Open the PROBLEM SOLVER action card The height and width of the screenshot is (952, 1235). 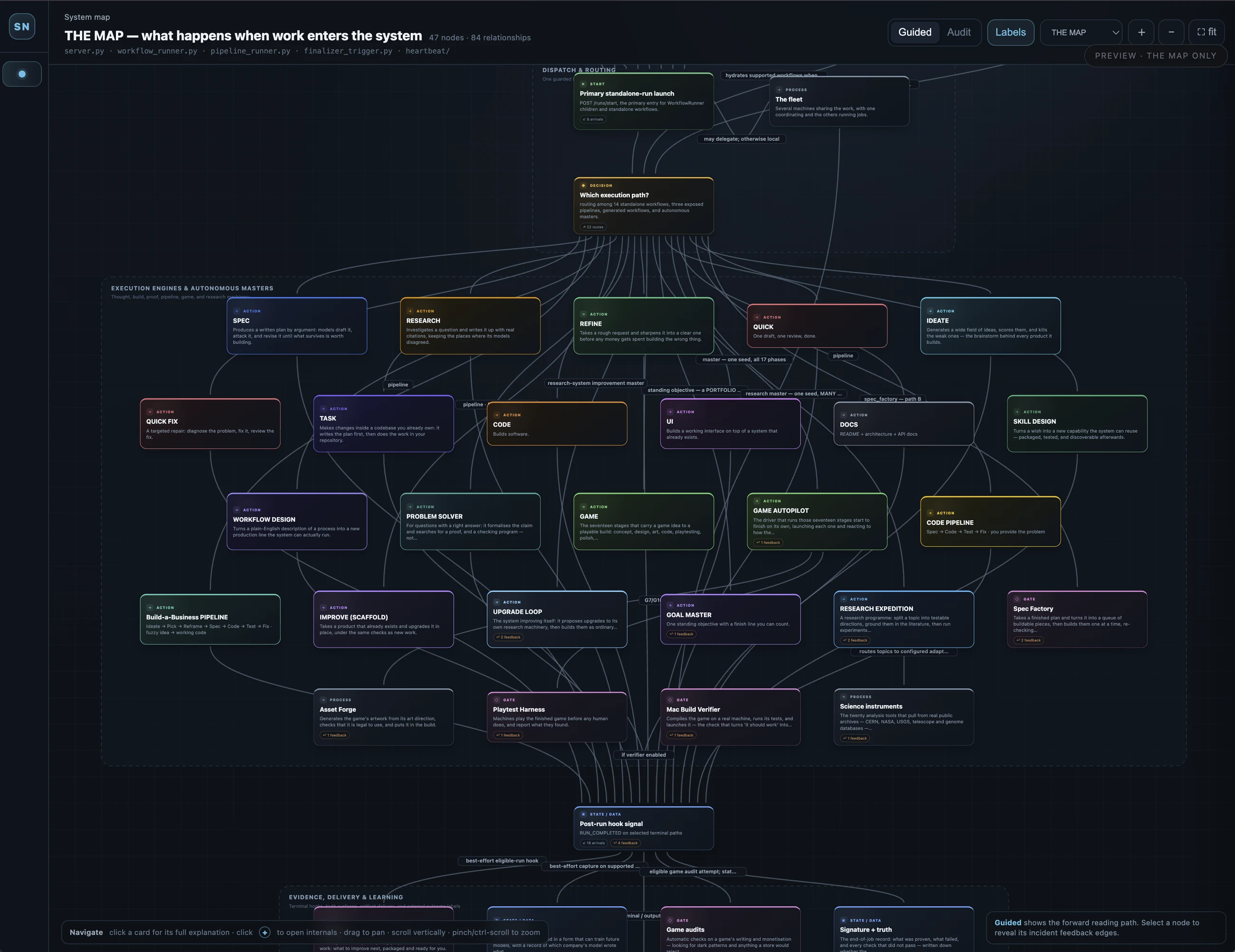coord(470,522)
